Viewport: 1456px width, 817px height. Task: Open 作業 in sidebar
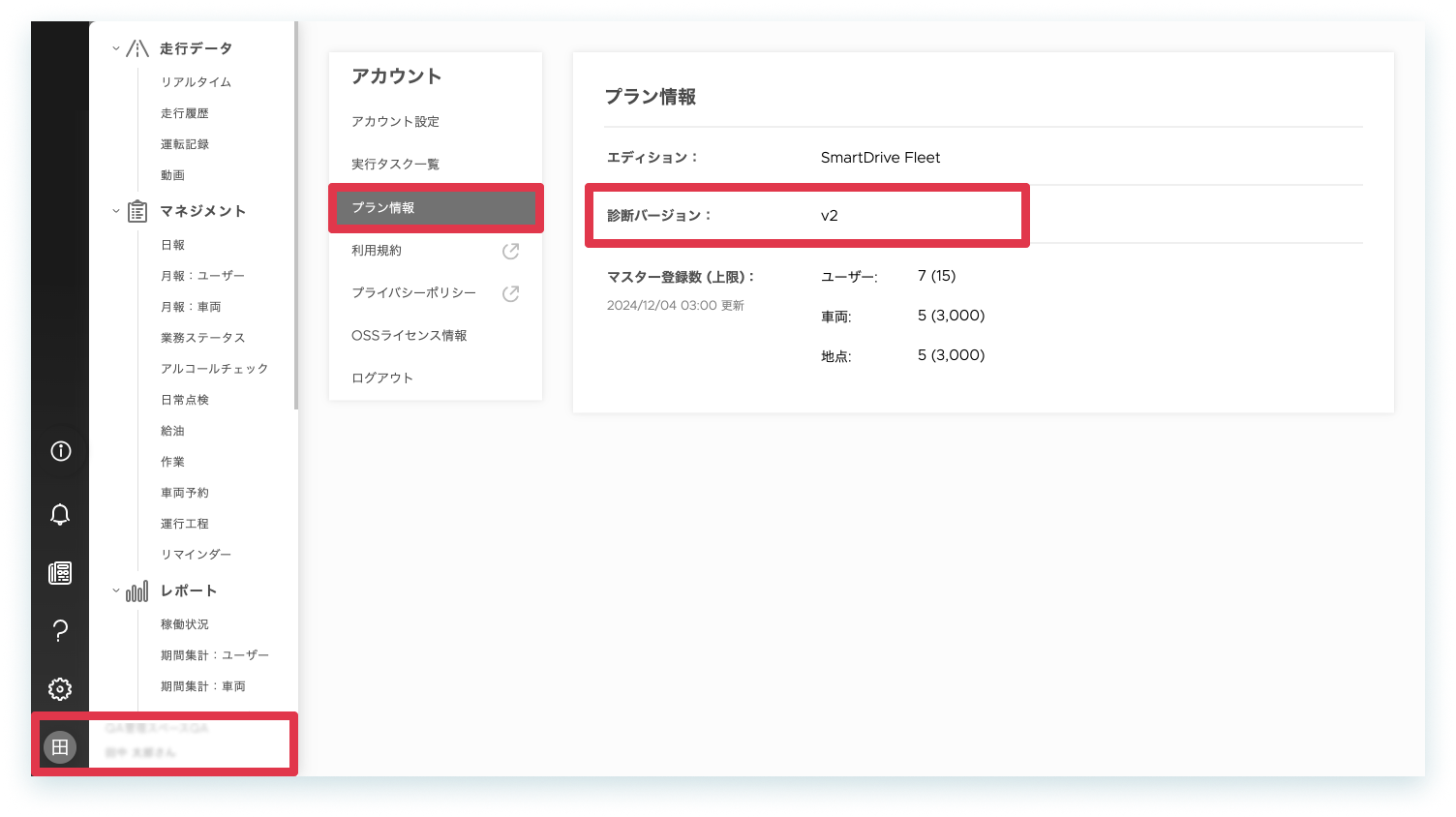point(172,462)
